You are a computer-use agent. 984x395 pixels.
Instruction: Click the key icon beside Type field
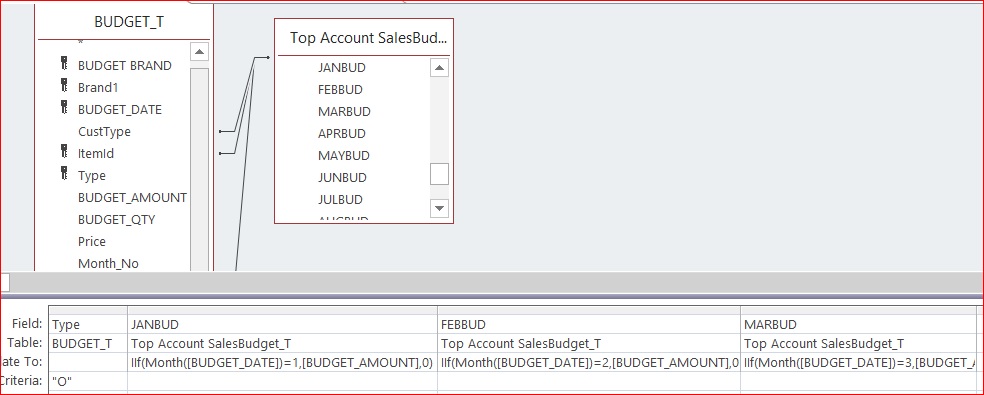pos(64,173)
